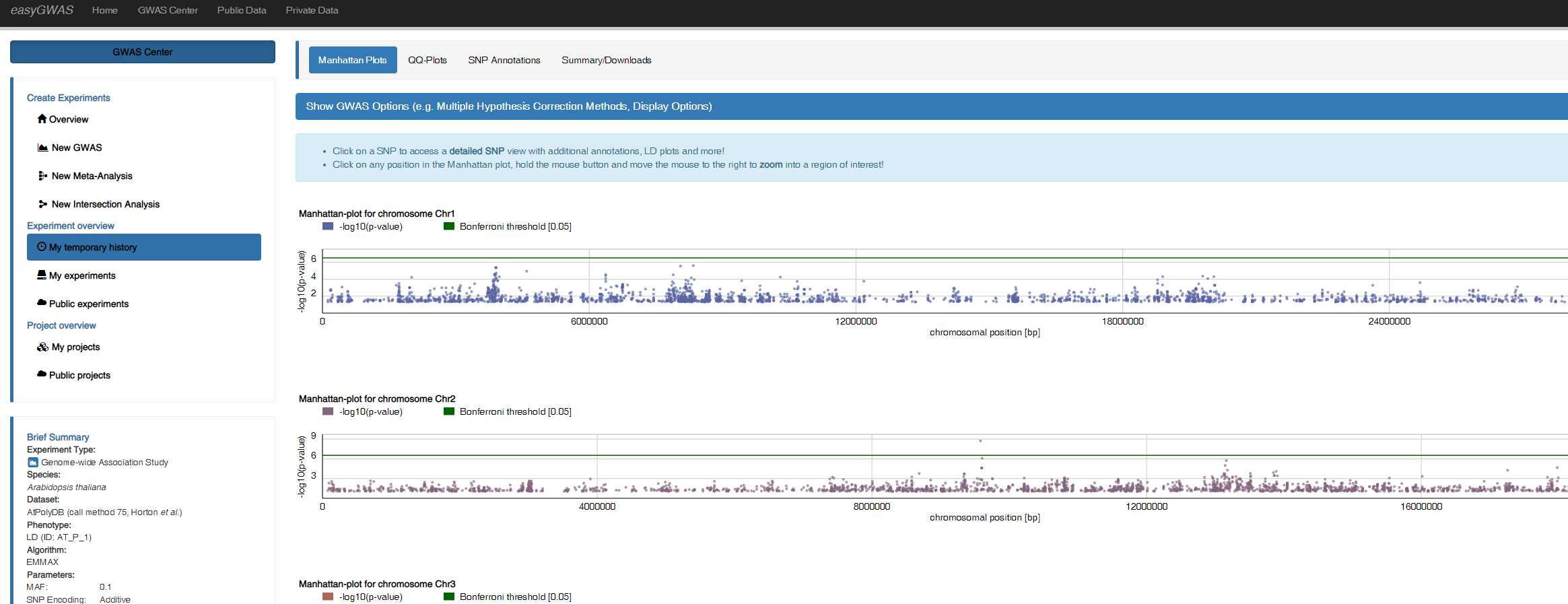Open the SNP Annotations tab
This screenshot has height=604, width=1568.
504,60
